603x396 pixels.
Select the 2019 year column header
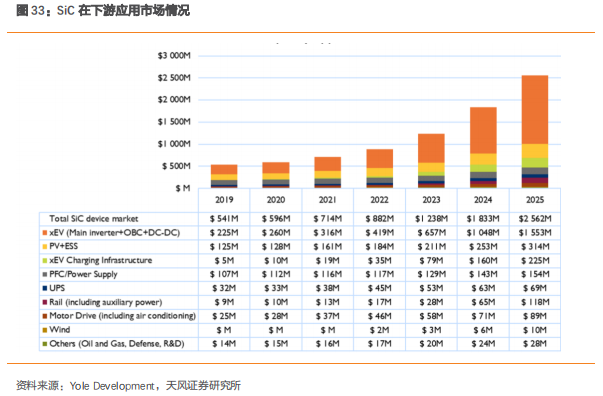coord(224,200)
